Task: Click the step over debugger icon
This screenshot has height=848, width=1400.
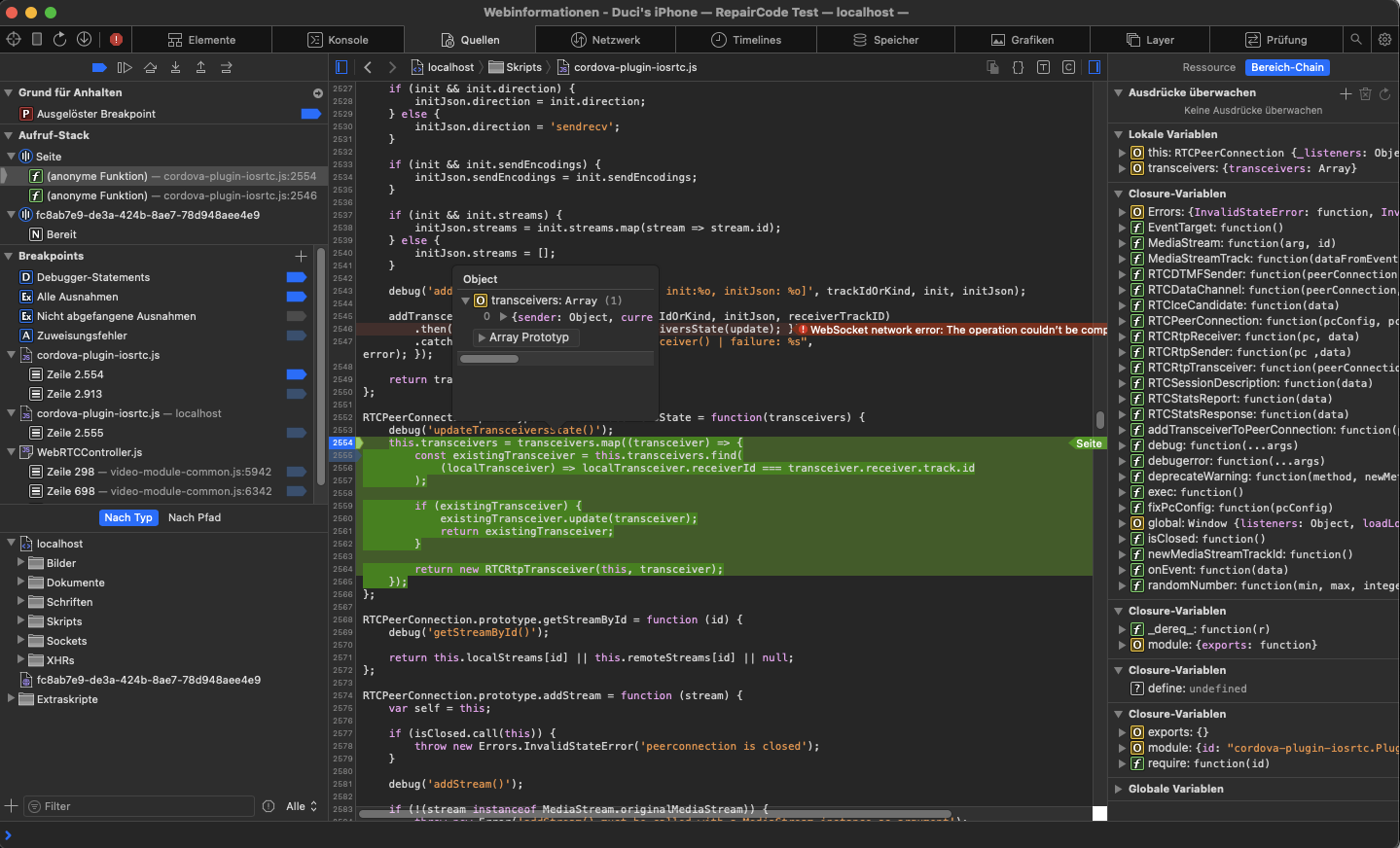Action: [150, 67]
